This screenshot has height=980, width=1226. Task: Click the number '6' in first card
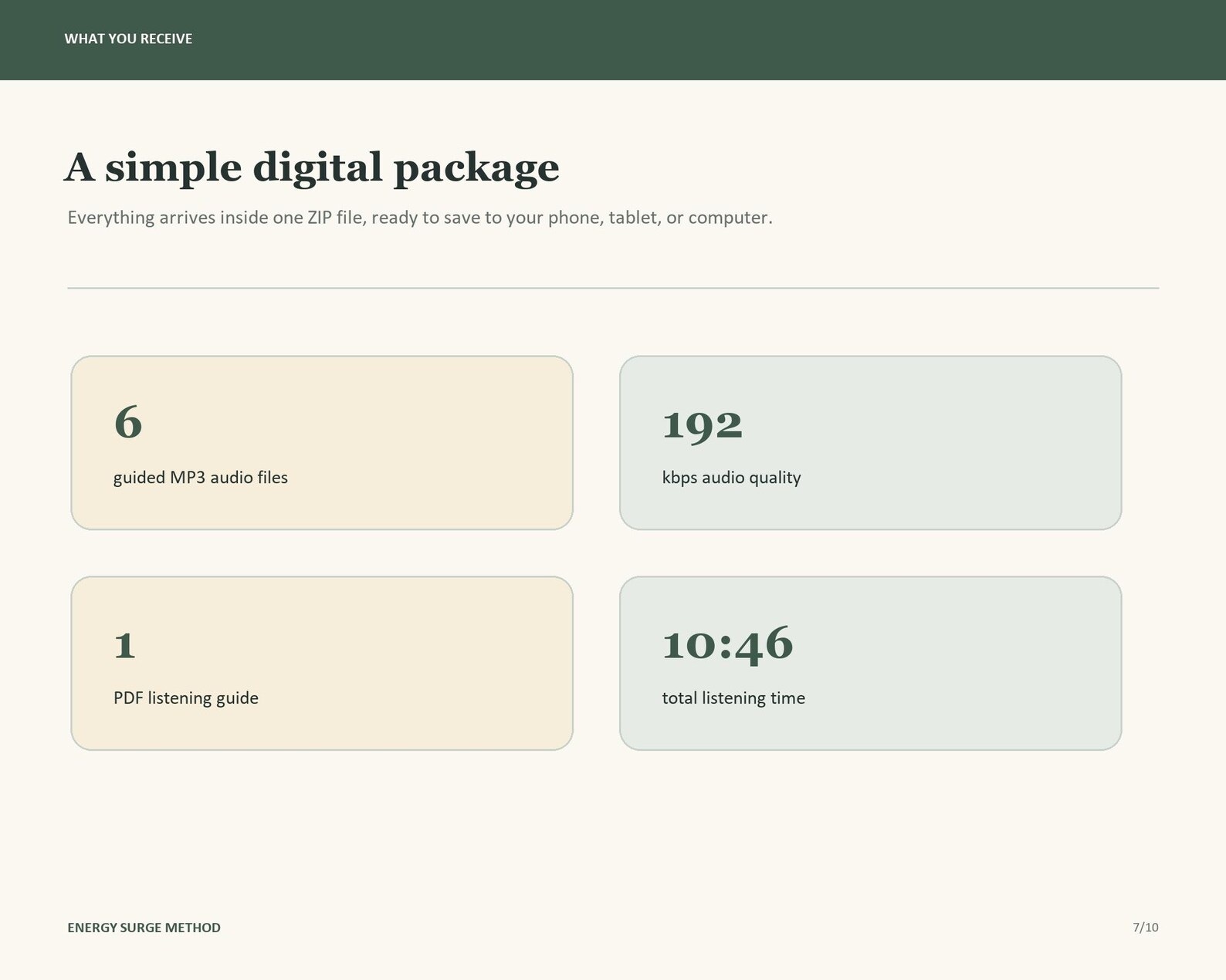pos(128,422)
